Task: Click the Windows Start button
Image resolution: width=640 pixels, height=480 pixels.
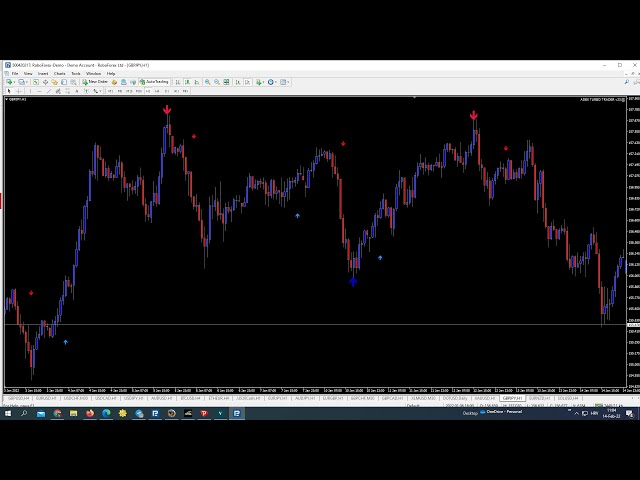Action: pyautogui.click(x=9, y=412)
